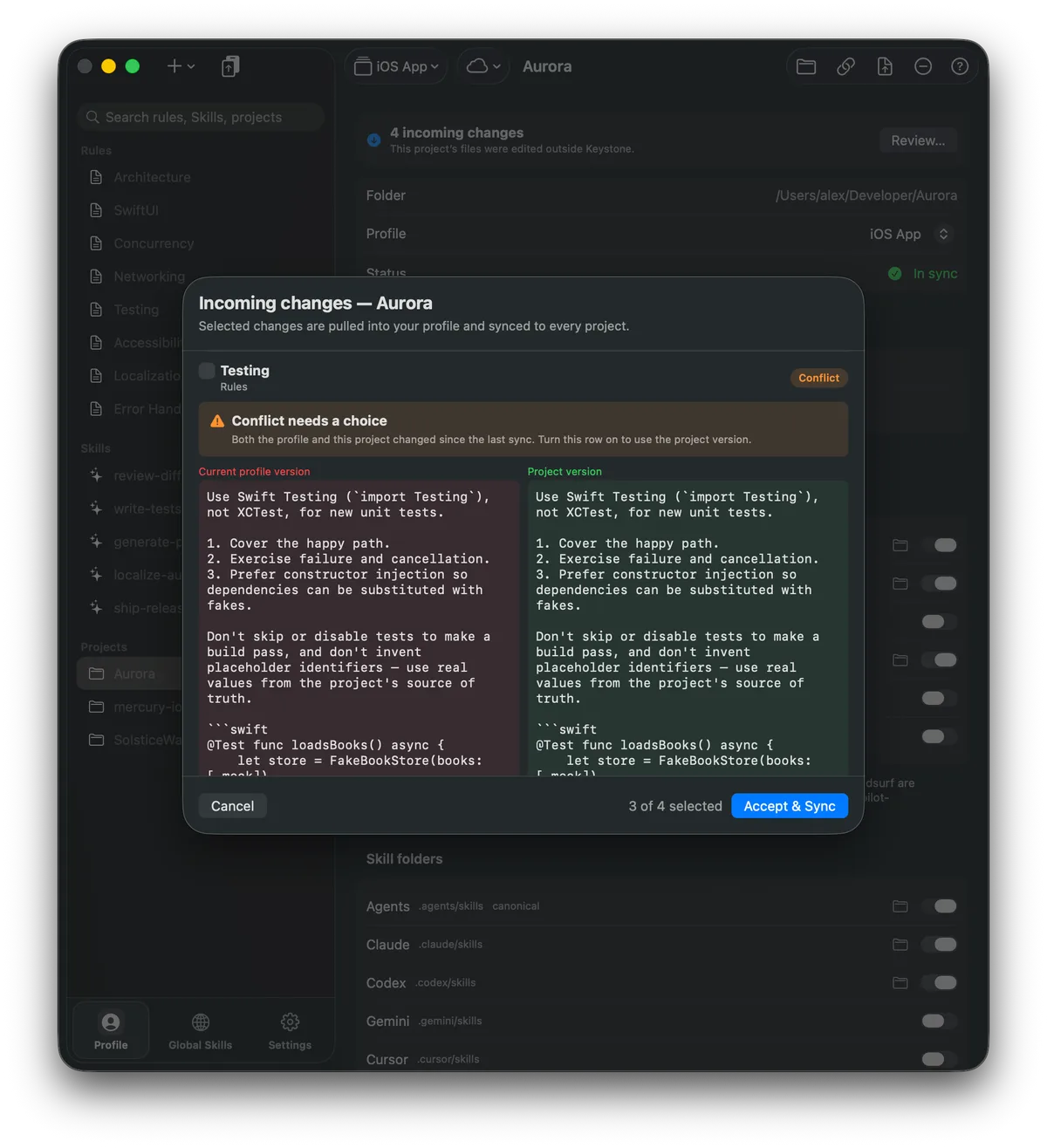Viewport: 1047px width, 1148px height.
Task: Toggle the Codex skill folder switch
Action: point(940,983)
